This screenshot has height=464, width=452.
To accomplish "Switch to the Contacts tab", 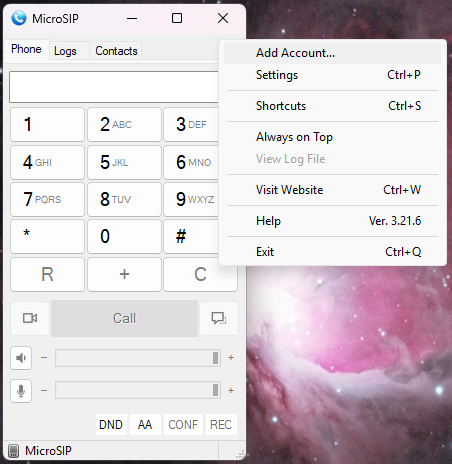I will [x=116, y=51].
